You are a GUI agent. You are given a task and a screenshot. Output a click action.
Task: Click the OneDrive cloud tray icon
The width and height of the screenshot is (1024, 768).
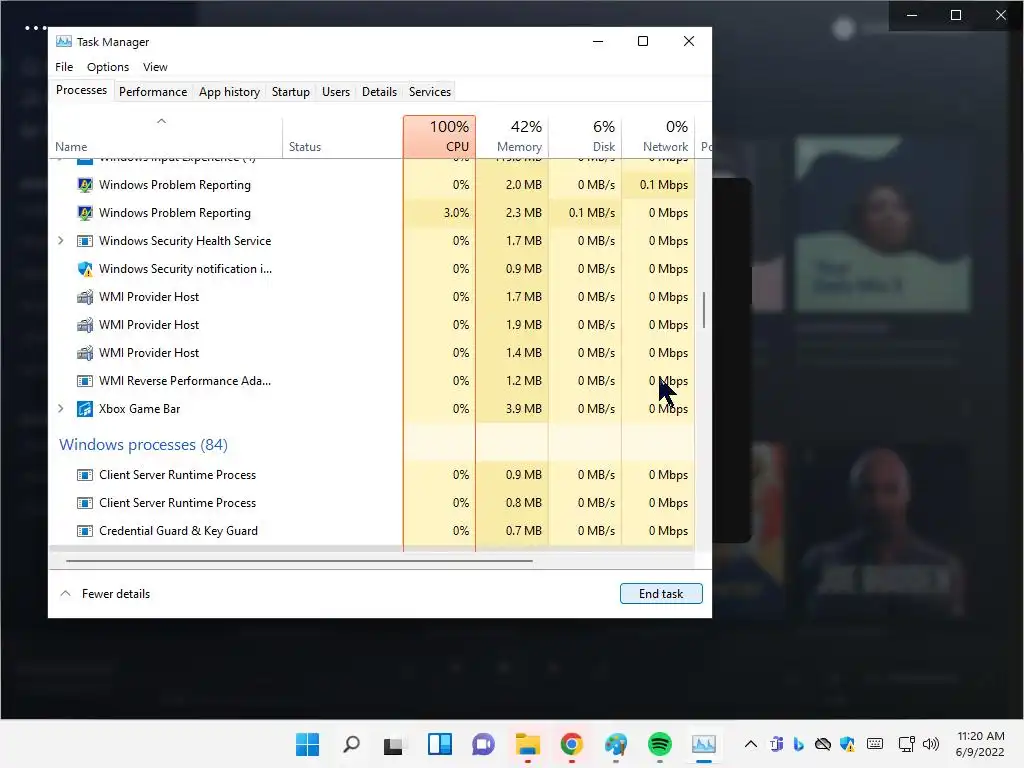(823, 744)
